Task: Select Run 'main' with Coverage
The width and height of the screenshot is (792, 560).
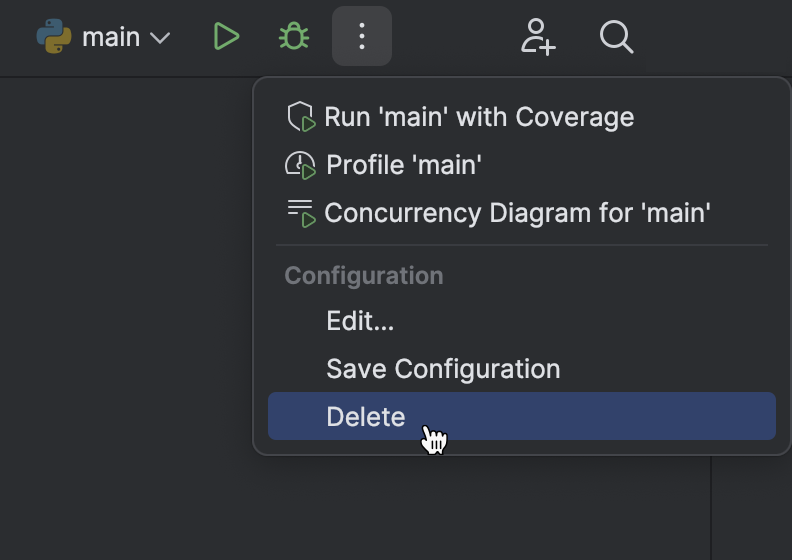Action: pos(479,117)
